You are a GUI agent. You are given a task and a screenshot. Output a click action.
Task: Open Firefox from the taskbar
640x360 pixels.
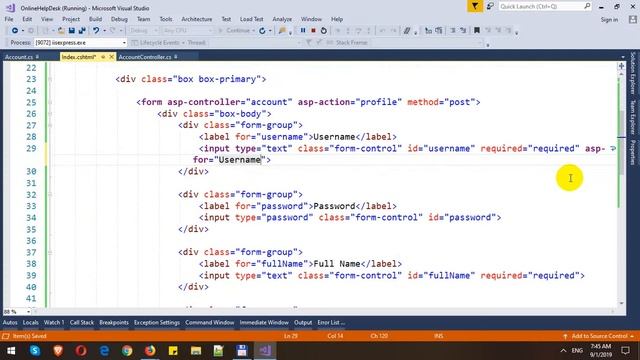click(x=150, y=351)
